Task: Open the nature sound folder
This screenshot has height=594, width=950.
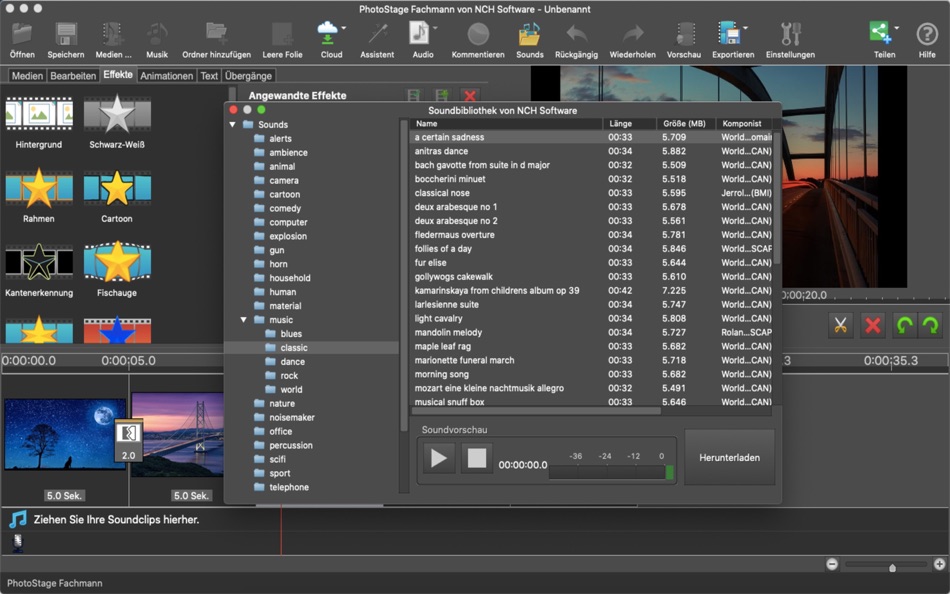Action: click(x=282, y=403)
